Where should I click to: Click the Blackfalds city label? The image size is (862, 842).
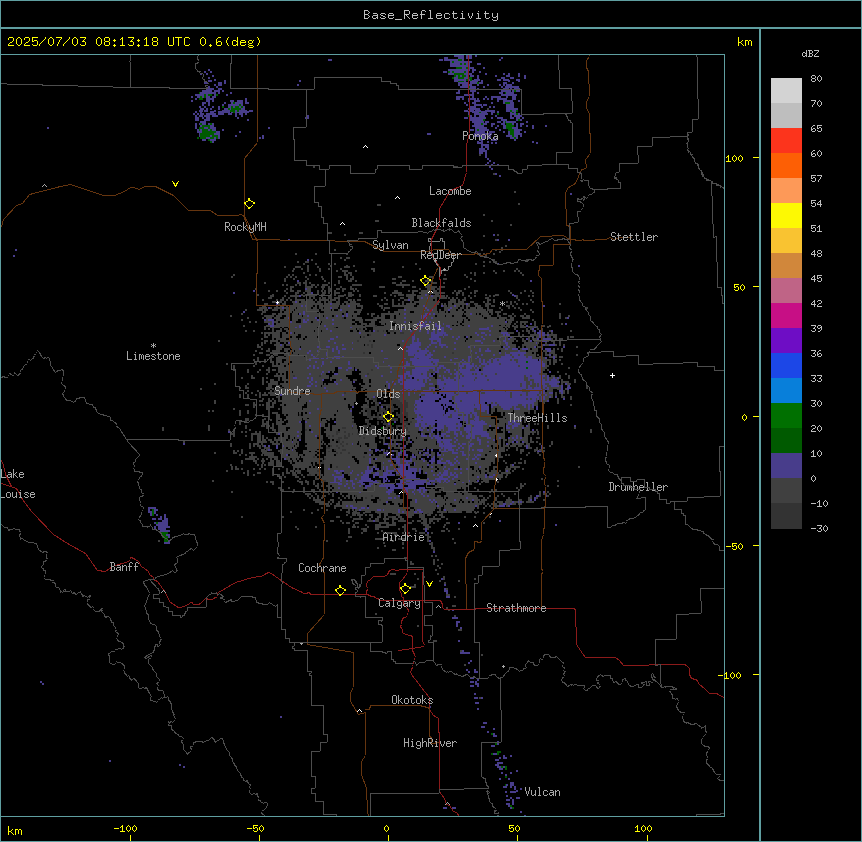pos(441,223)
